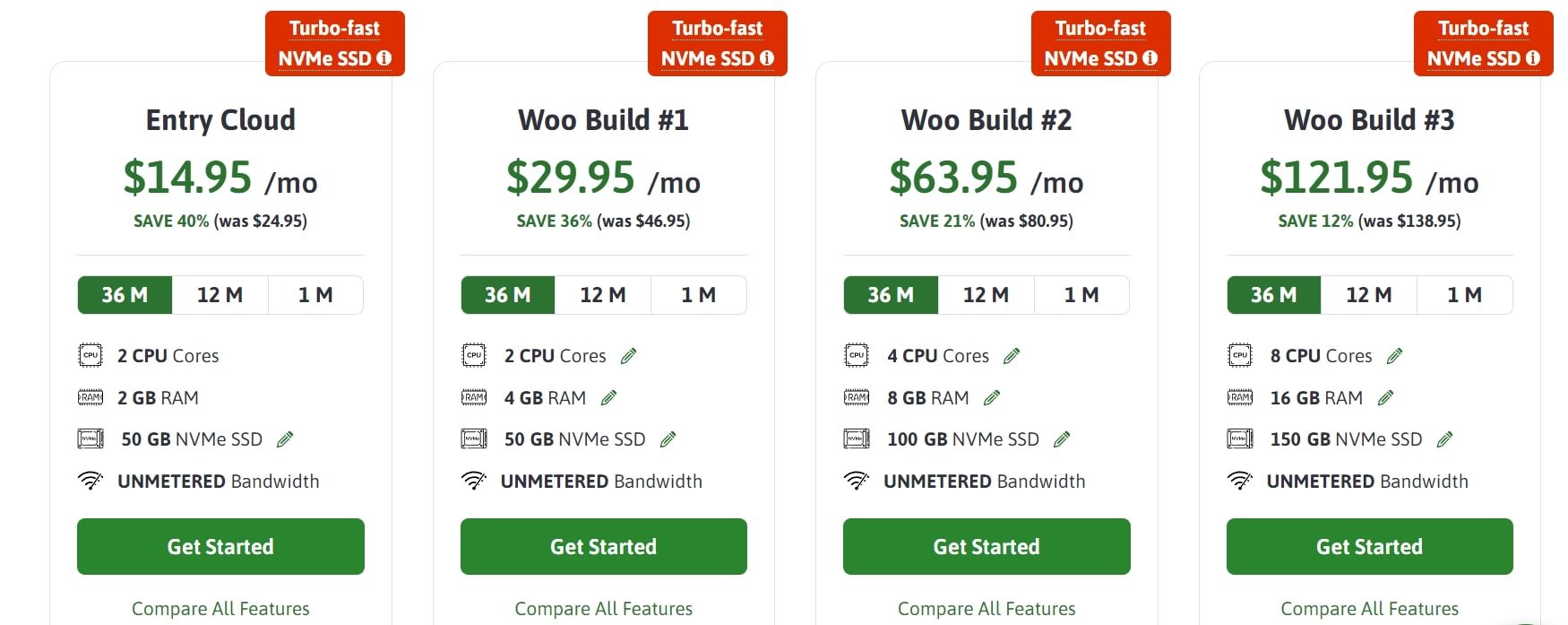Select 1 M term on Woo Build #3

(x=1465, y=295)
